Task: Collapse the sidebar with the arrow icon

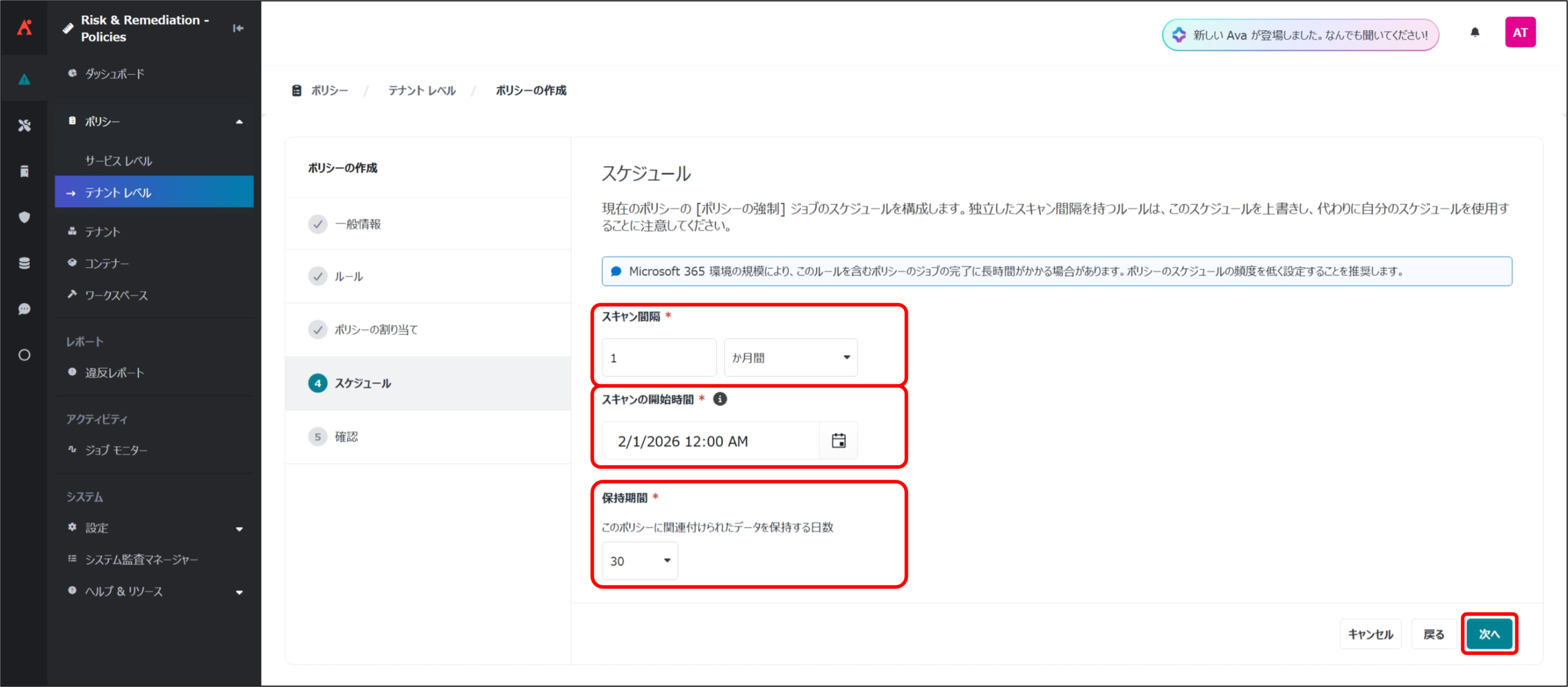Action: click(238, 28)
